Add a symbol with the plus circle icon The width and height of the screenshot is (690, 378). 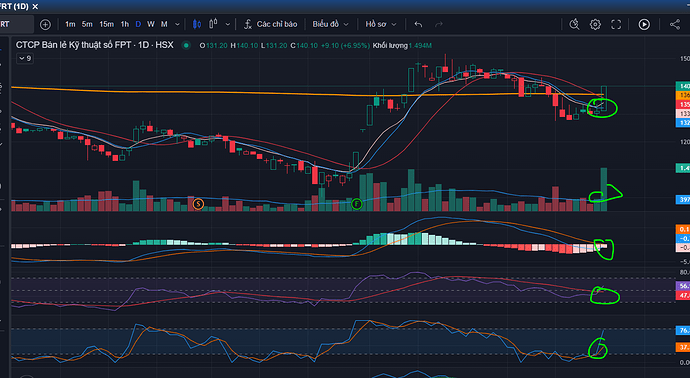click(45, 25)
